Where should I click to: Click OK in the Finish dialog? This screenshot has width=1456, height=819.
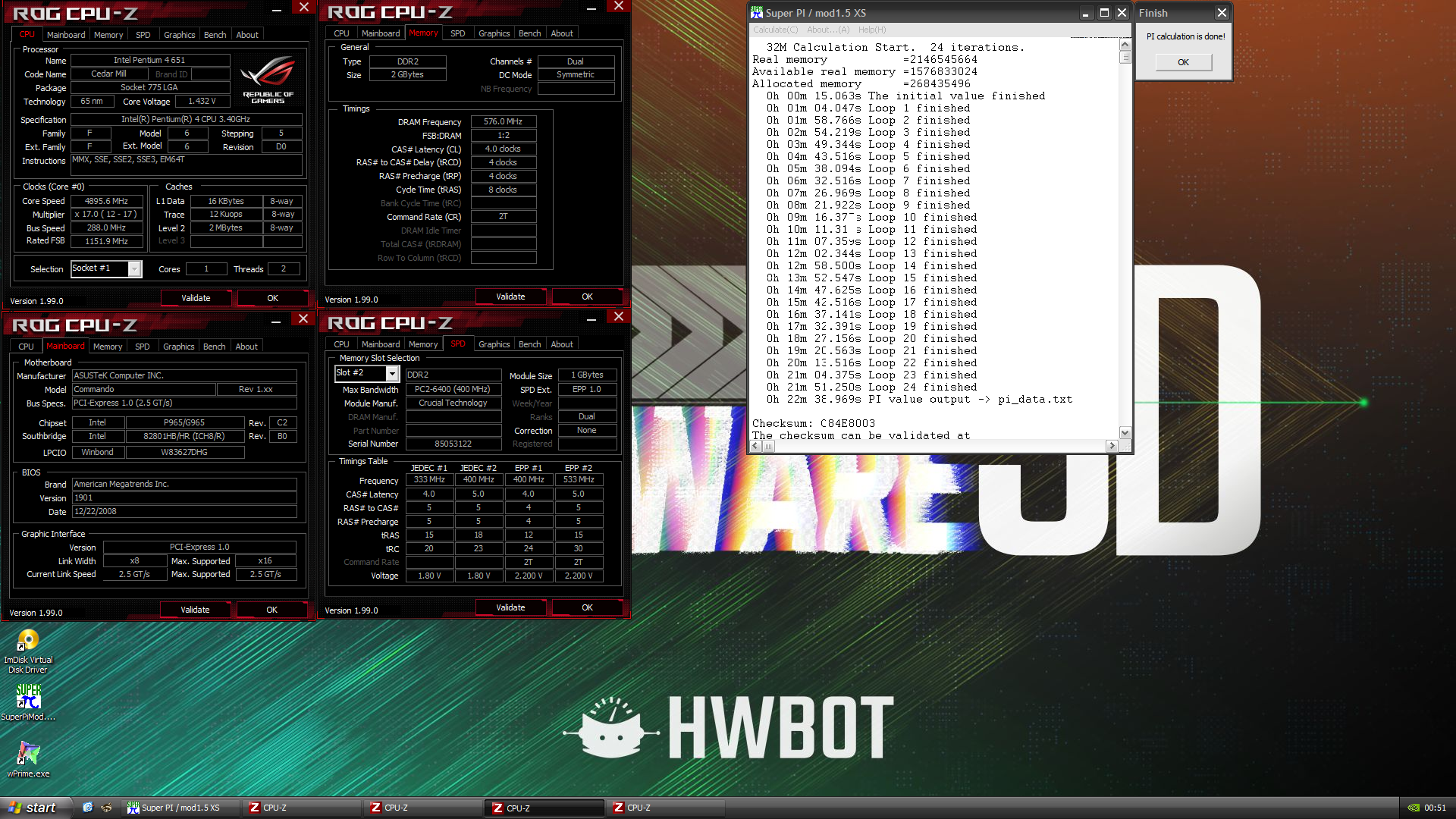point(1184,62)
